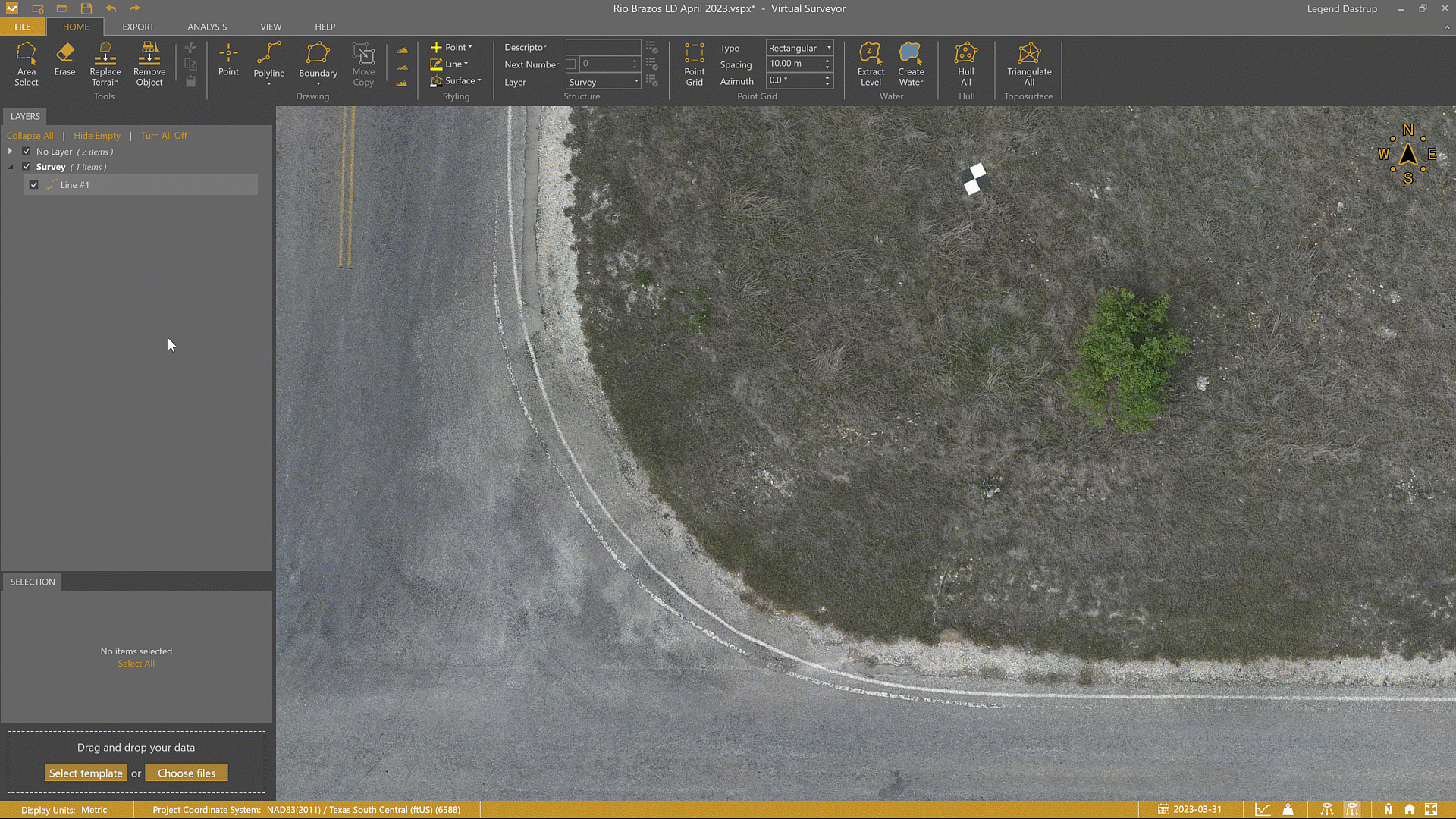Switch to the EXPORT ribbon tab
Screen dimensions: 1456x819
(138, 27)
